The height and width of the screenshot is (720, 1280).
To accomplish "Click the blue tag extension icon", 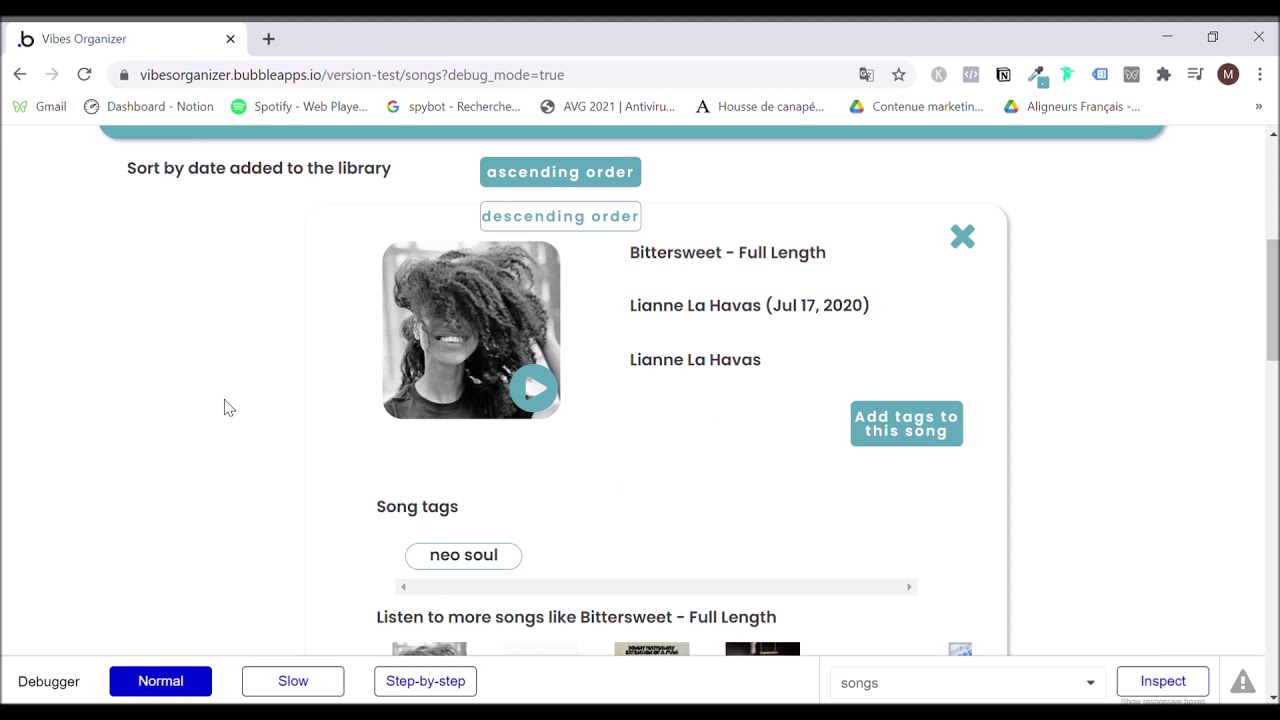I will [1100, 74].
